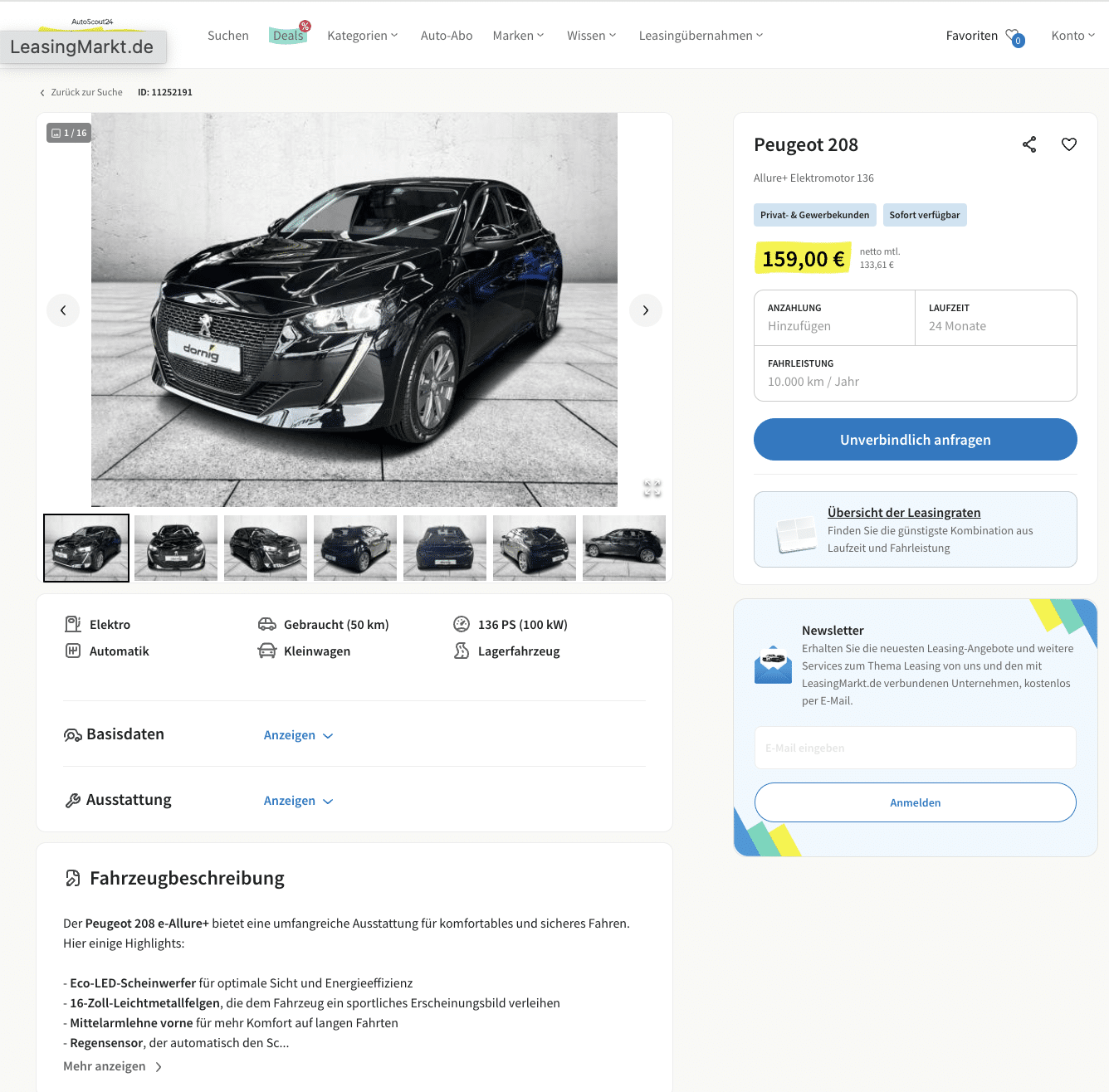
Task: Select the seventh side-view car thumbnail
Action: tap(624, 548)
